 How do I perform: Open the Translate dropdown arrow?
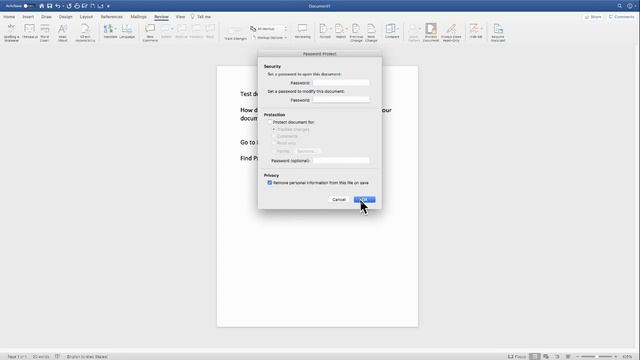point(116,29)
